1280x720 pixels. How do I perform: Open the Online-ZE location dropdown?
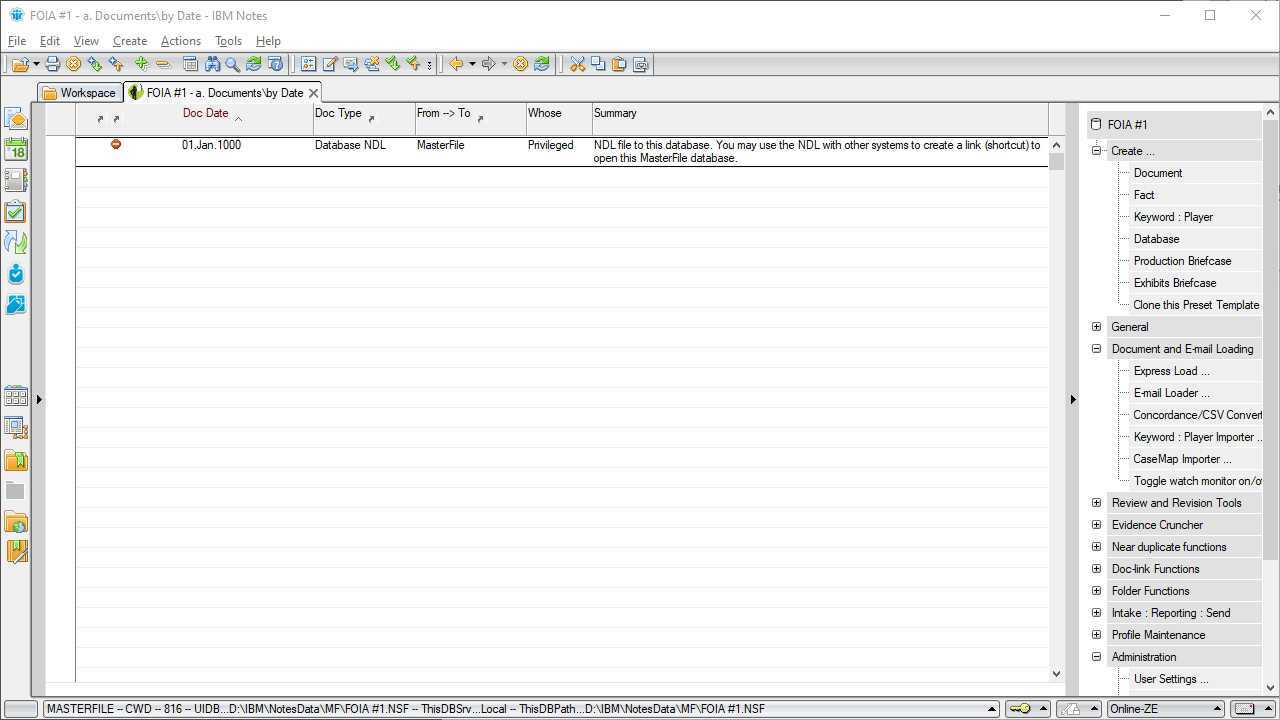tap(1165, 709)
